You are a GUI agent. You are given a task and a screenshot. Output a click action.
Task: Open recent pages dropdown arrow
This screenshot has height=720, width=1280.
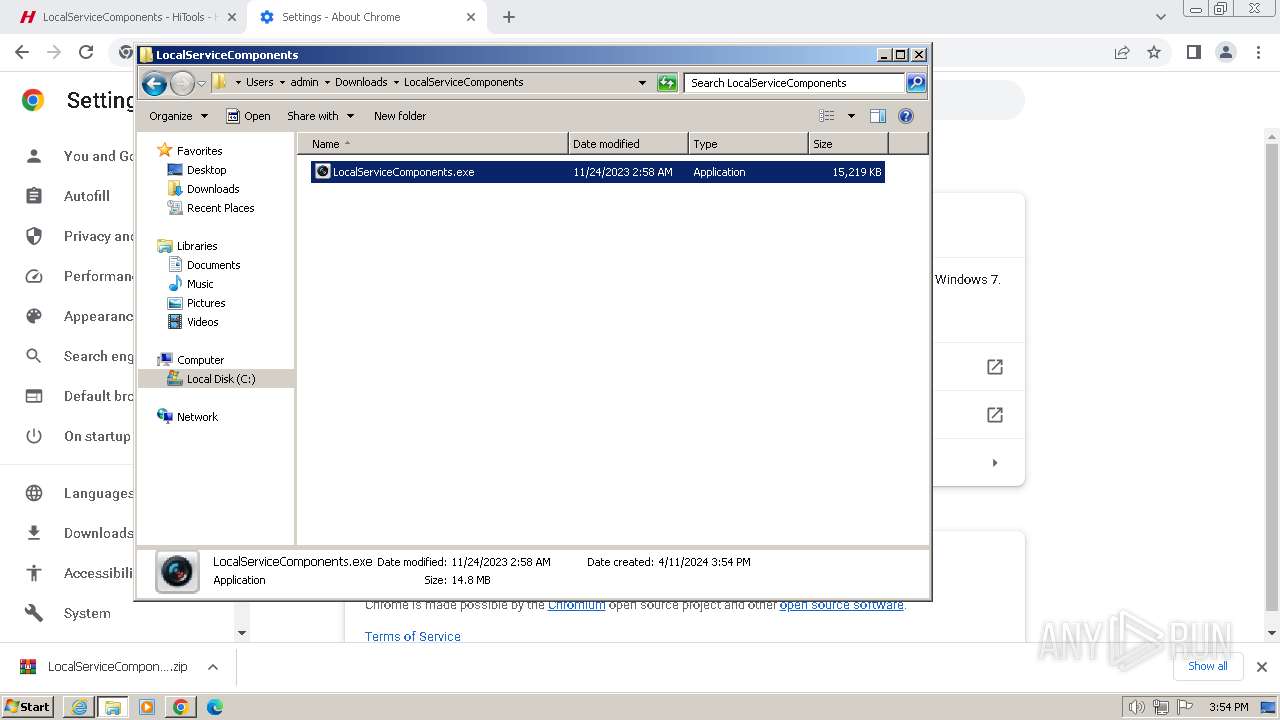tap(201, 83)
